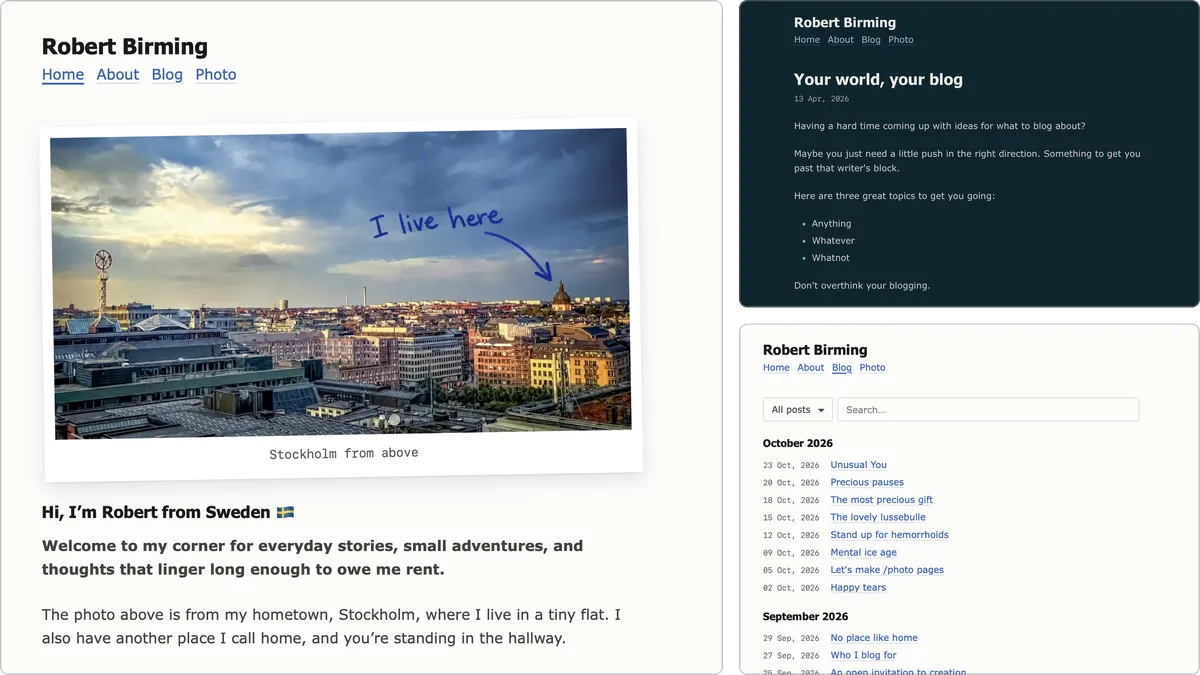
Task: Open The lovely lussebulle post
Action: pos(878,517)
